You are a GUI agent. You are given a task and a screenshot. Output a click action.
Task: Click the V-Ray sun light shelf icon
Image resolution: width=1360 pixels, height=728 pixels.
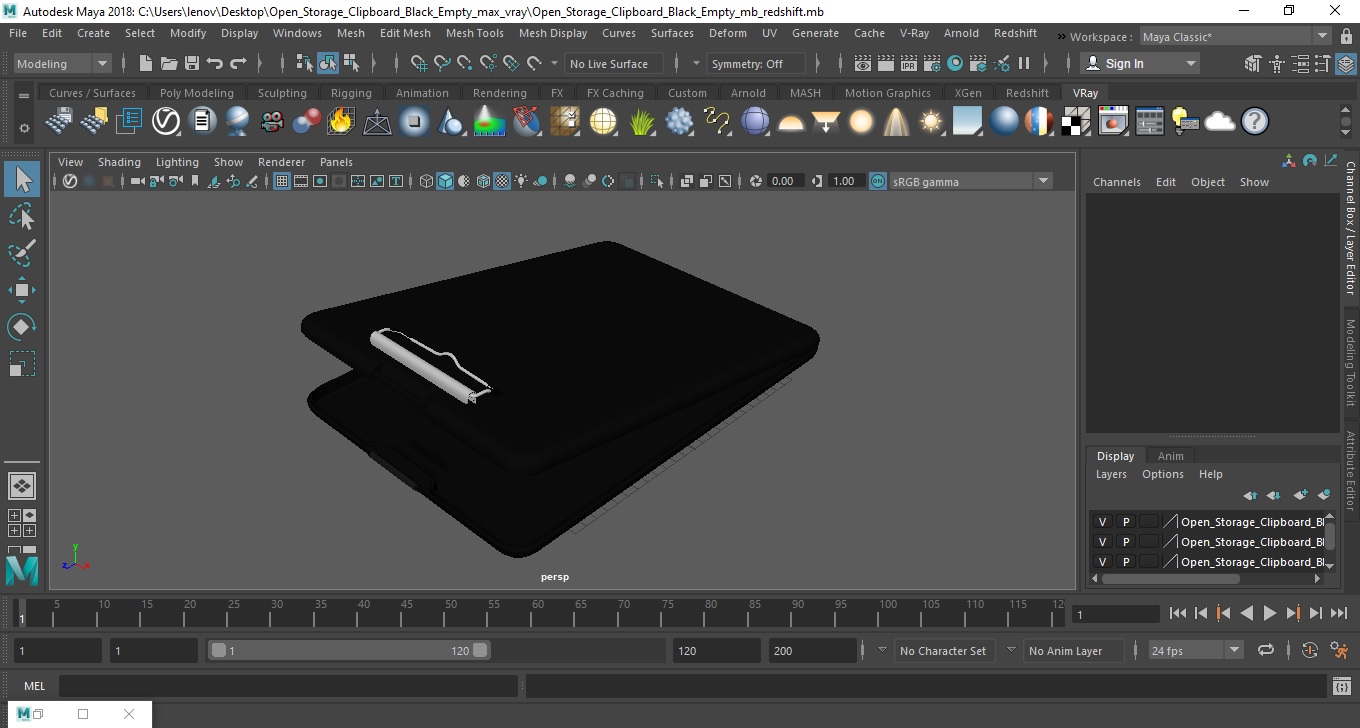932,122
